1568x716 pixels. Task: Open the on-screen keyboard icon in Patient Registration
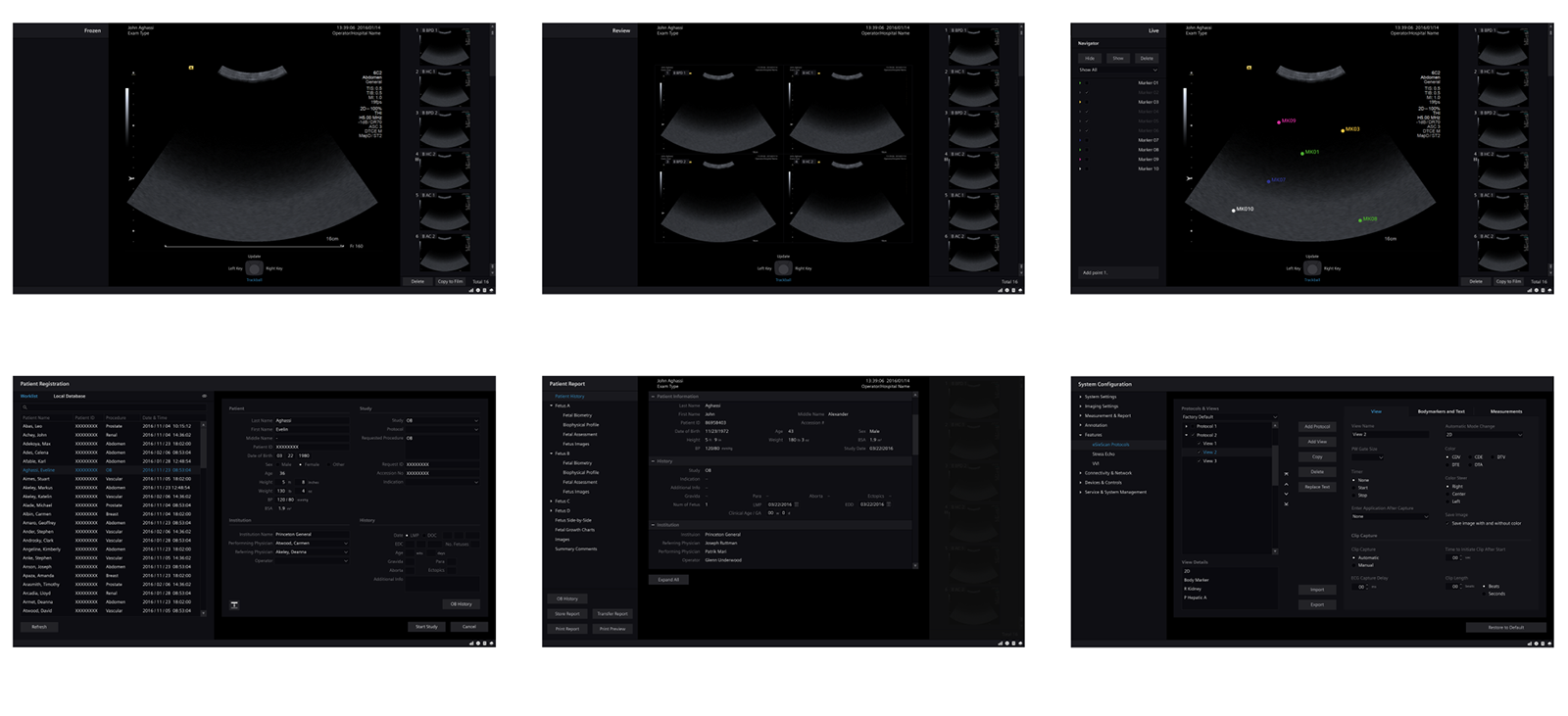(x=234, y=604)
